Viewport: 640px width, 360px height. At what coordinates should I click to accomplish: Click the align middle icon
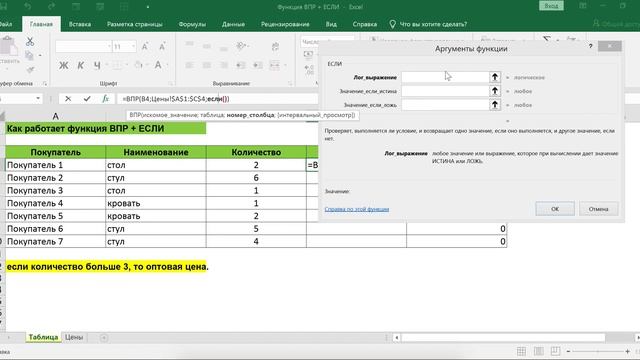tap(207, 46)
